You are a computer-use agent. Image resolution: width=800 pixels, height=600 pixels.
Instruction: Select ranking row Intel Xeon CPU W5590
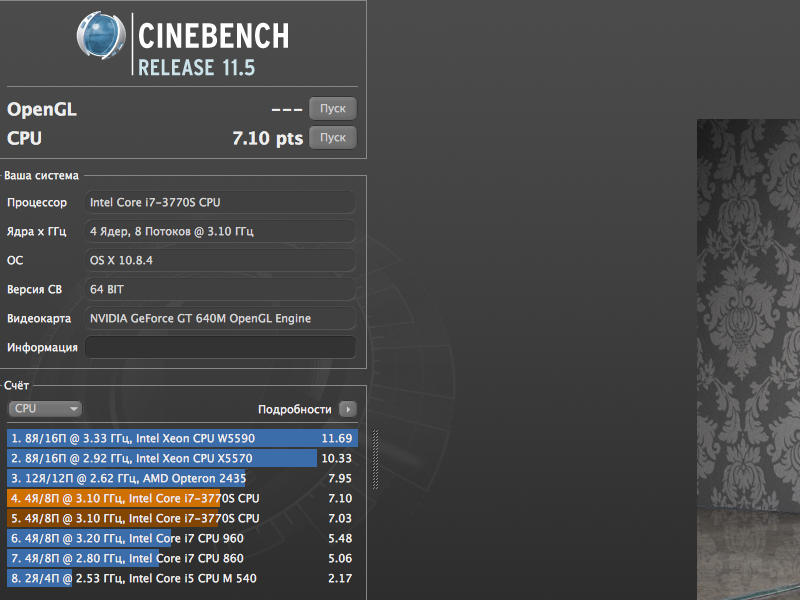182,438
